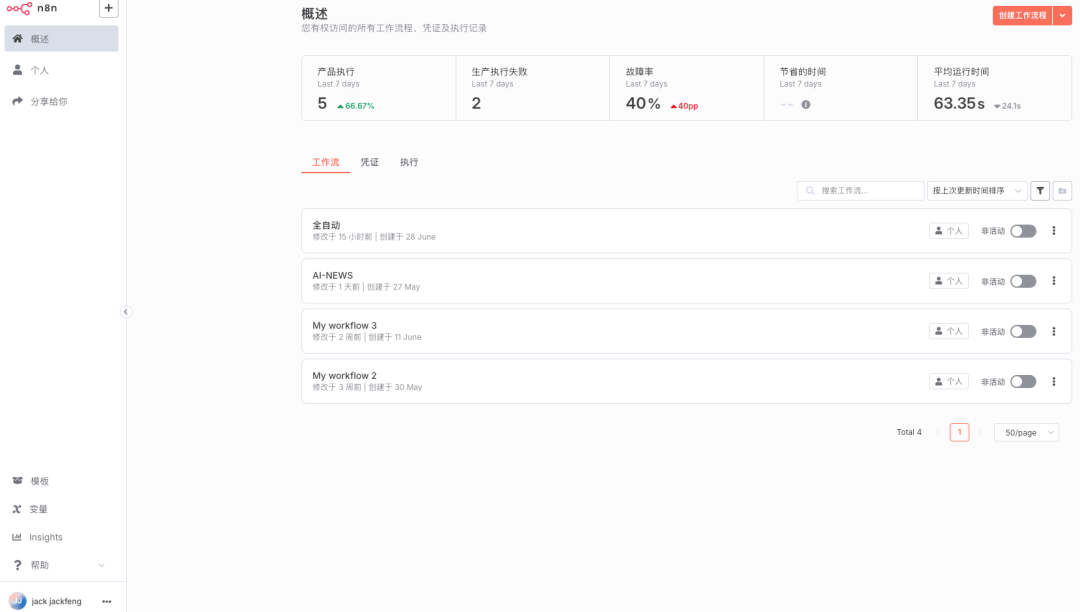Click the filter funnel icon

1040,191
